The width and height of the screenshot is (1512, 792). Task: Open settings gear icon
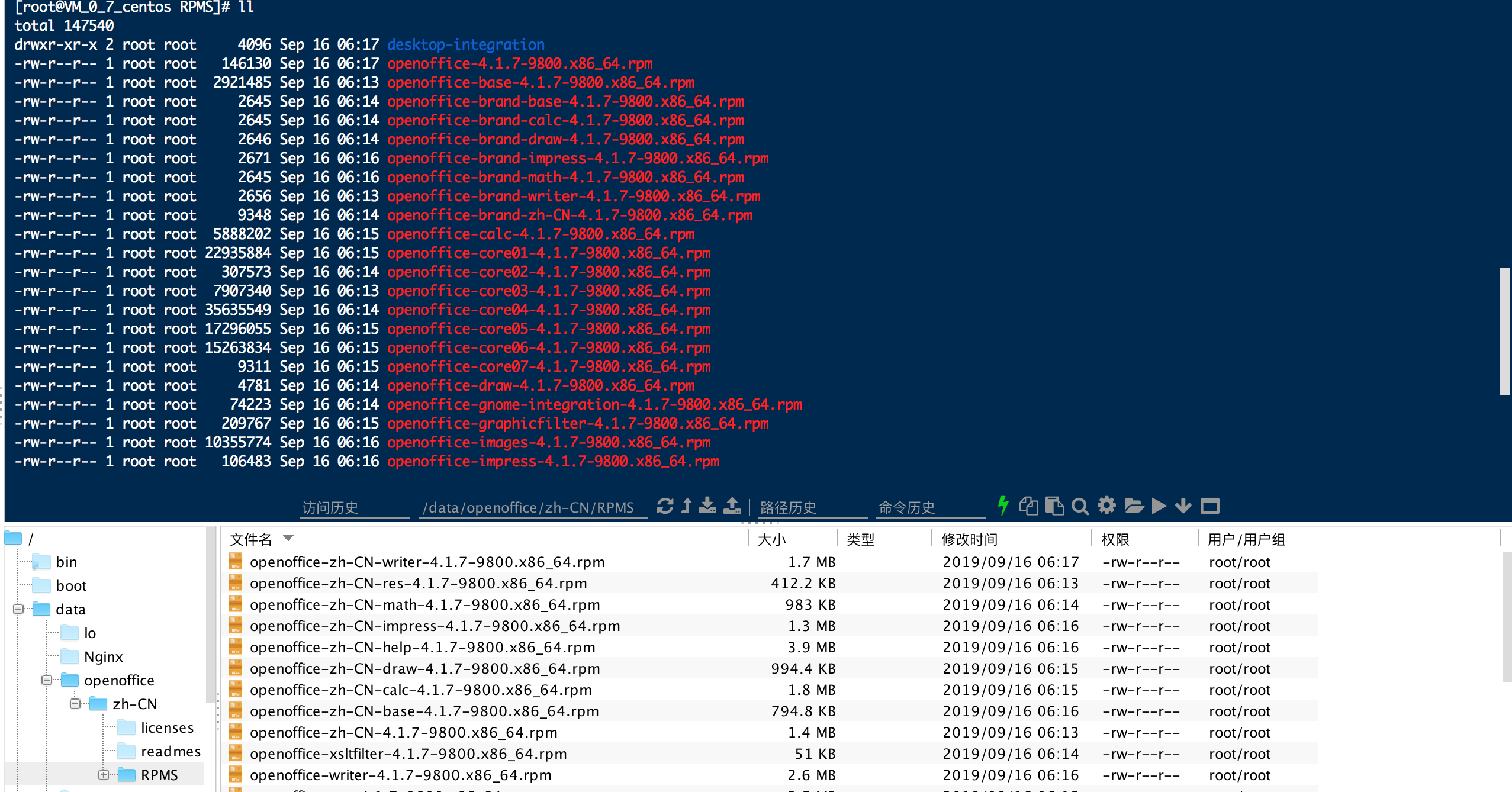1106,506
